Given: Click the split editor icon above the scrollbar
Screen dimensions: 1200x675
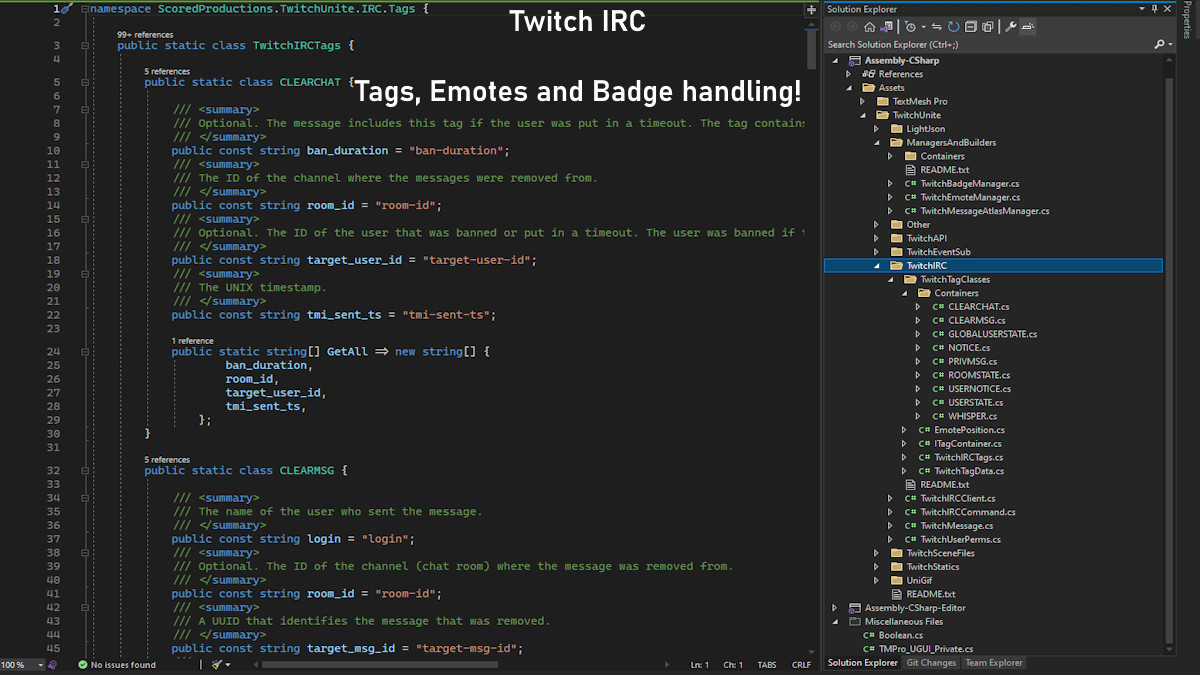Looking at the screenshot, I should [x=811, y=9].
